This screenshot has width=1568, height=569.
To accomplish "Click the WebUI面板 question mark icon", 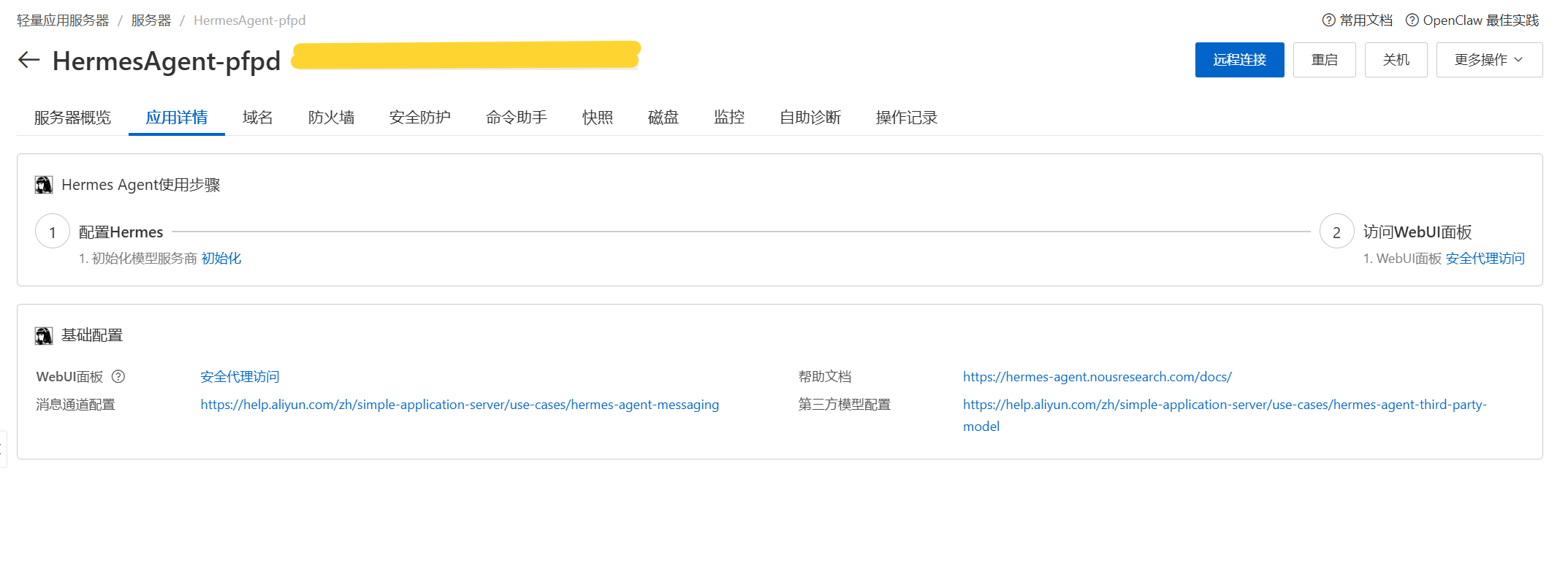I will (118, 376).
